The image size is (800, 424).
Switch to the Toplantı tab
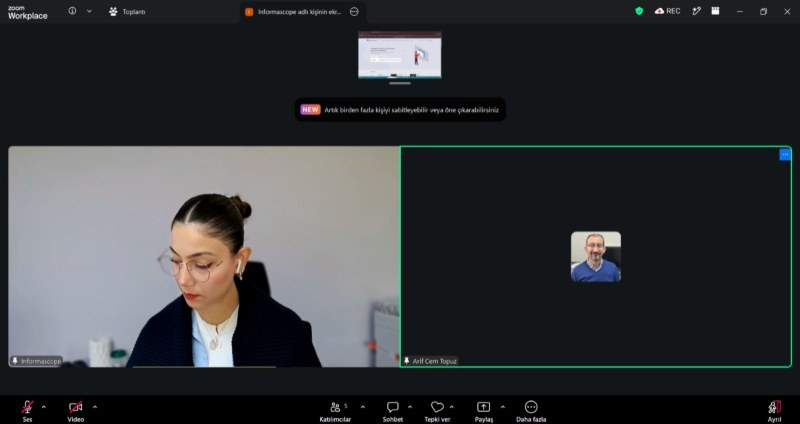pyautogui.click(x=127, y=12)
